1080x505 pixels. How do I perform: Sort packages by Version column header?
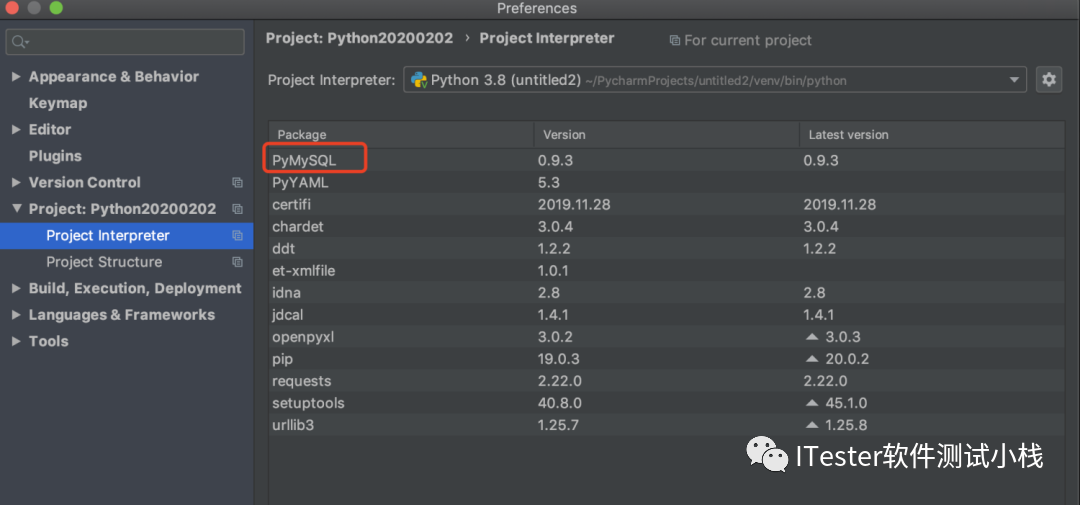tap(565, 134)
